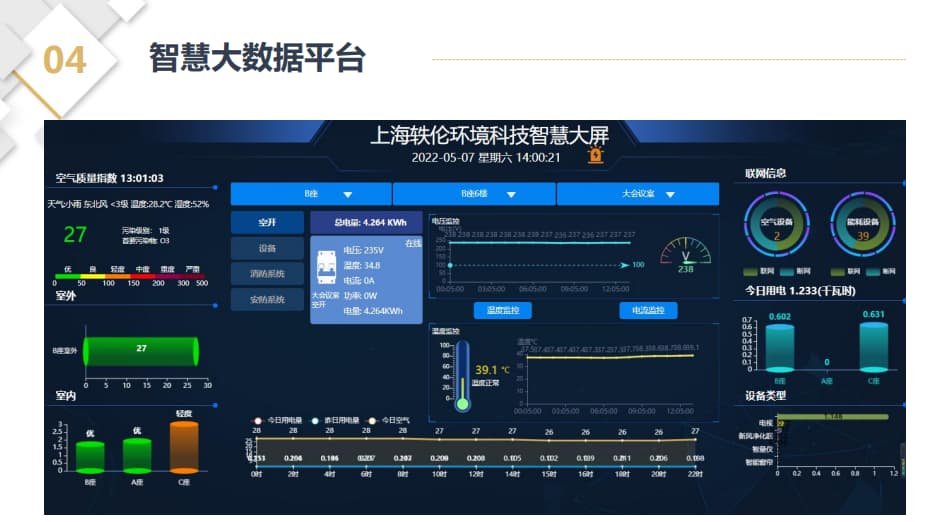Click the title 上海轶伦环境科技智慧大屏
Viewport: 944px width, 522px height.
(489, 135)
